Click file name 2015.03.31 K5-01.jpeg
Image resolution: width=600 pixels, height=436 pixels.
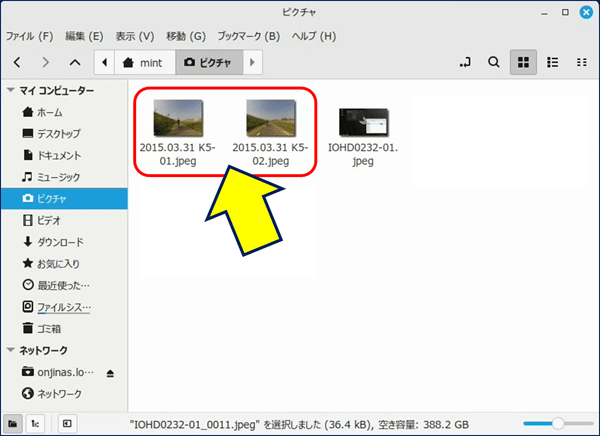click(x=178, y=154)
